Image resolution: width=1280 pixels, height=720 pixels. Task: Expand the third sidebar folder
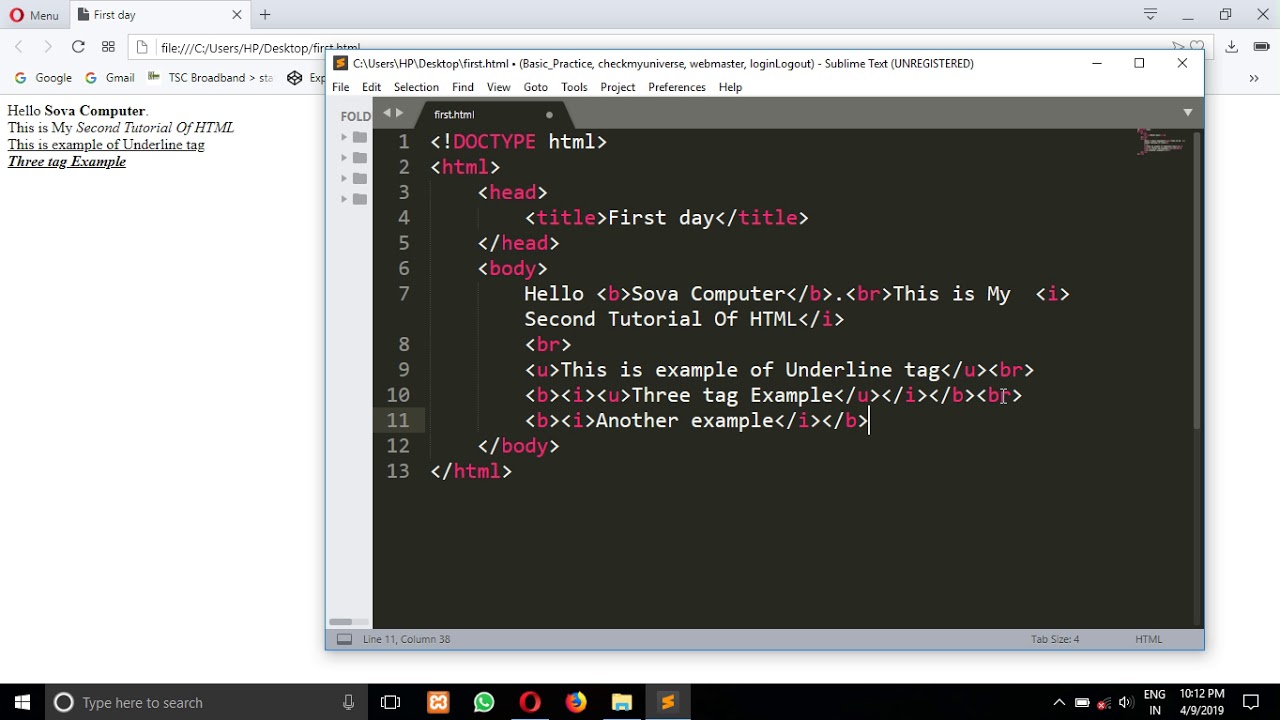coord(344,178)
